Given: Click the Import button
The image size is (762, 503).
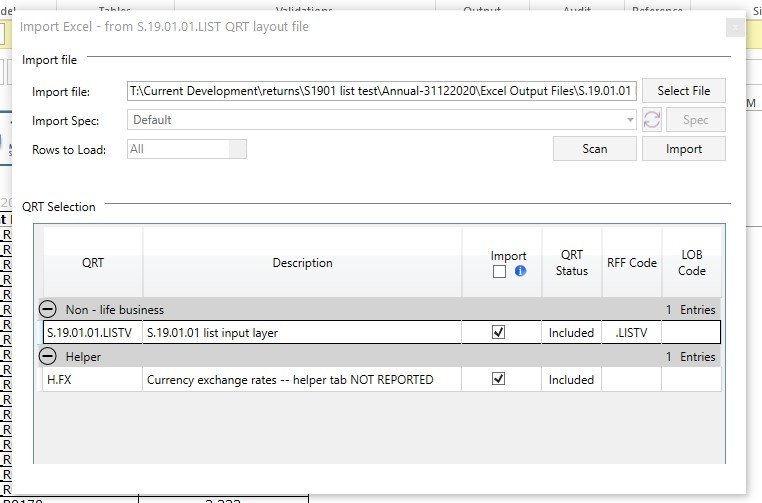Looking at the screenshot, I should [684, 149].
